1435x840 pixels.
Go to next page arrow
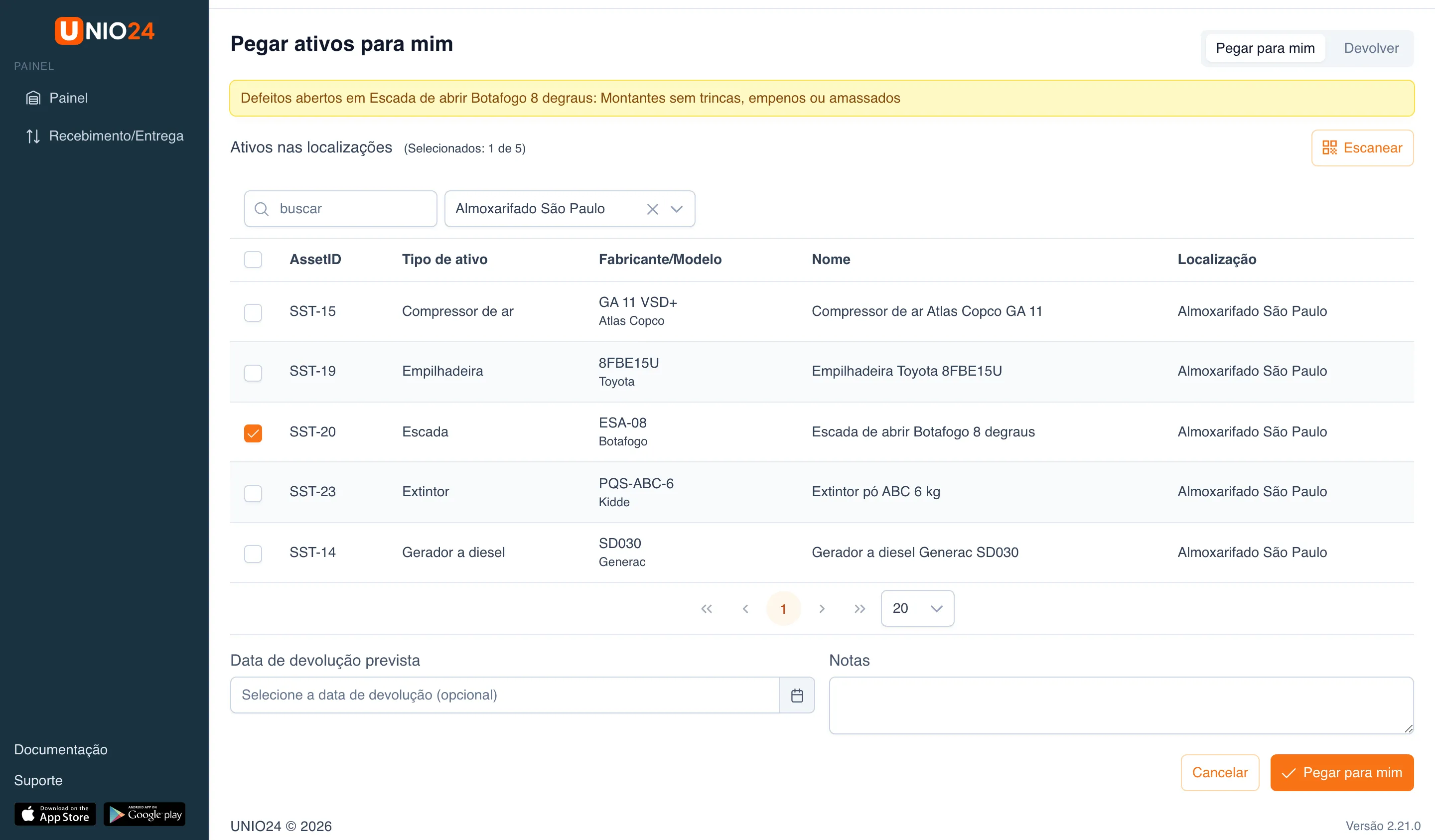822,609
